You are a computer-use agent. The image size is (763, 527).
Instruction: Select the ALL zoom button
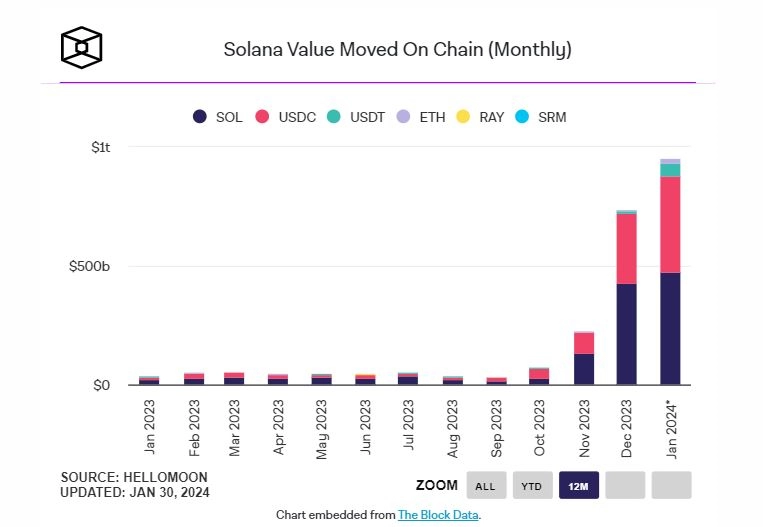click(486, 485)
